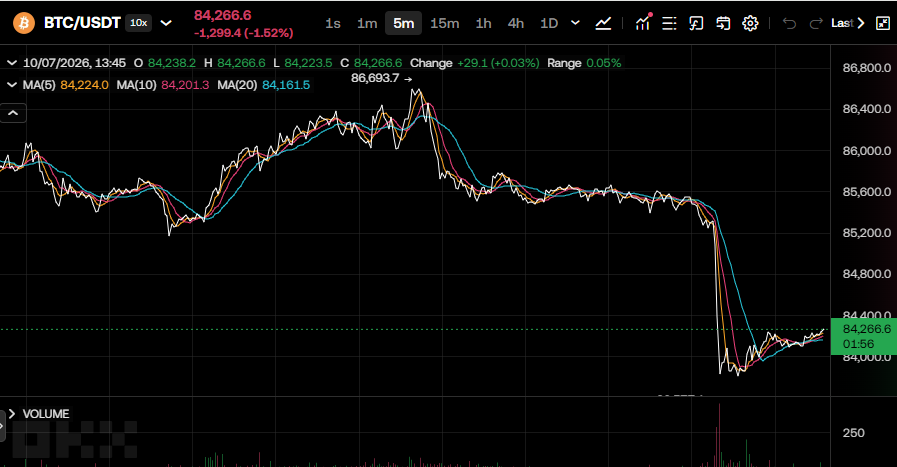Enter fullscreen chart mode

point(883,23)
